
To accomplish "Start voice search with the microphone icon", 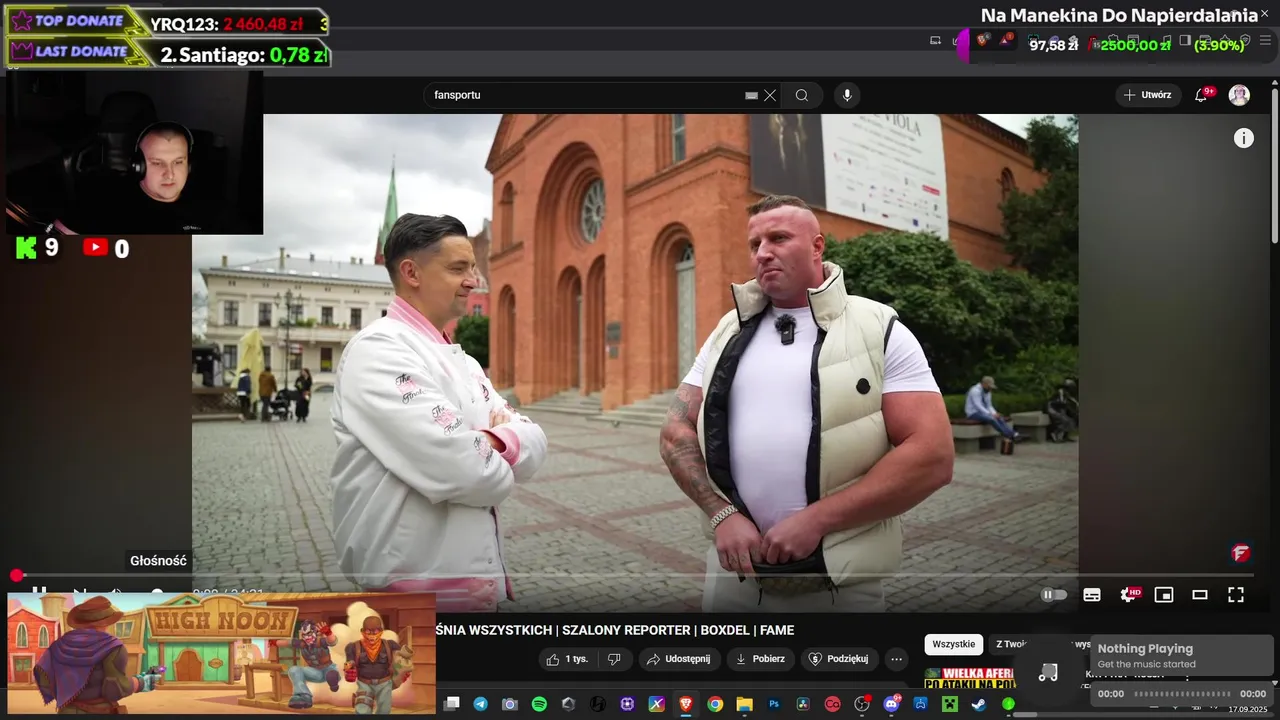I will click(847, 95).
